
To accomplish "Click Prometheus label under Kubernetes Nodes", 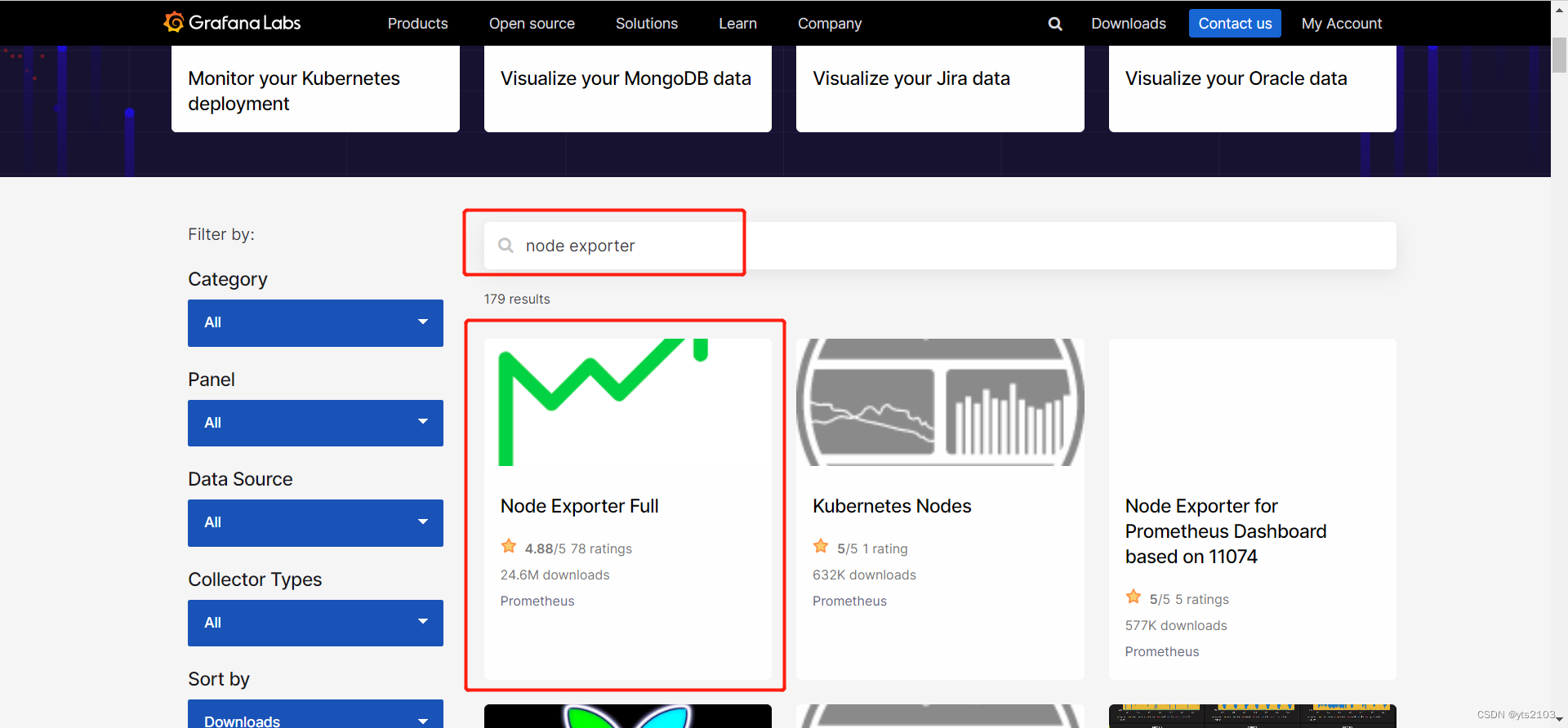I will (x=849, y=601).
